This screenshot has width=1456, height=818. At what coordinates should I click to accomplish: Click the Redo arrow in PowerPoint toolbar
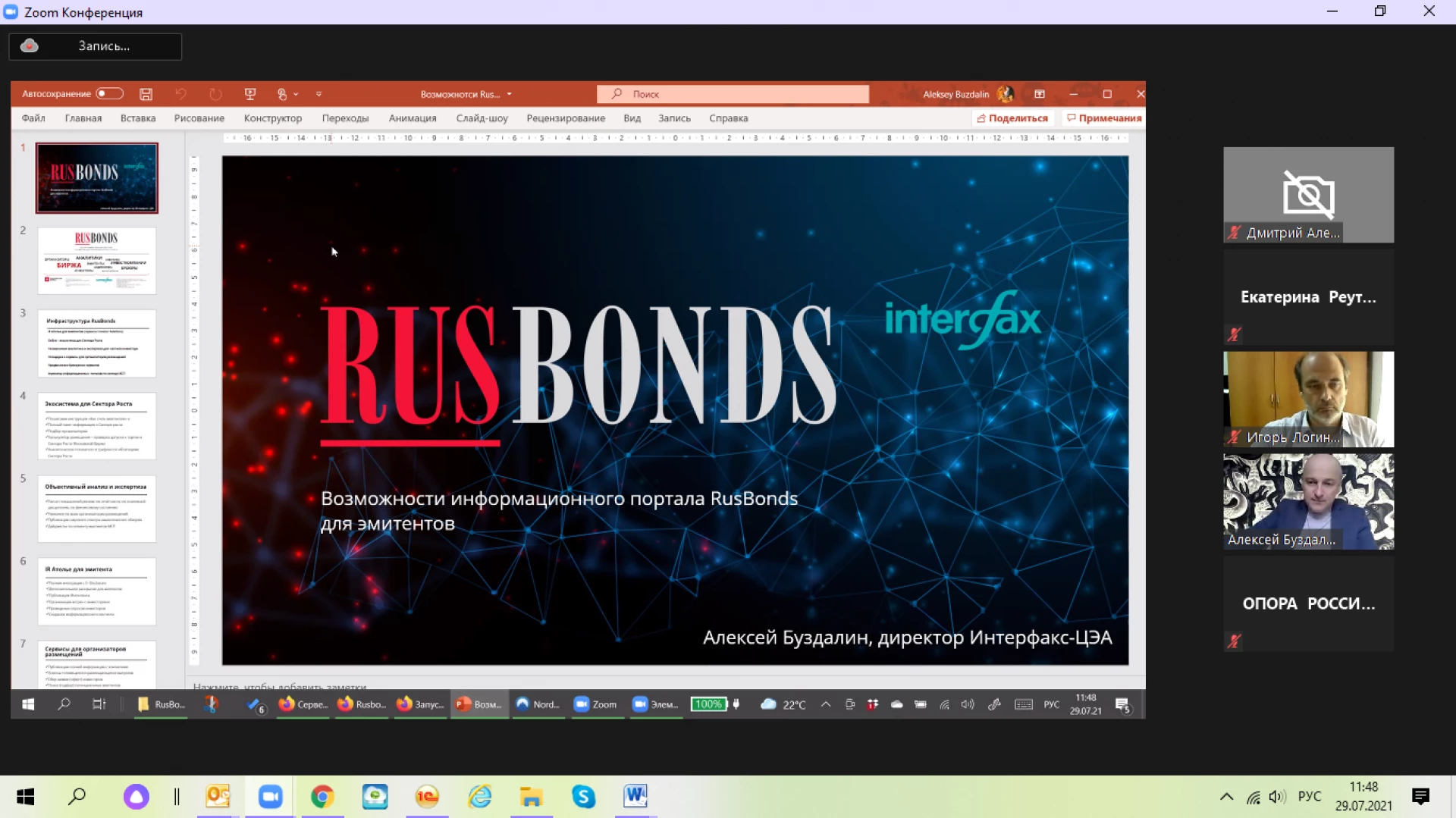coord(215,94)
